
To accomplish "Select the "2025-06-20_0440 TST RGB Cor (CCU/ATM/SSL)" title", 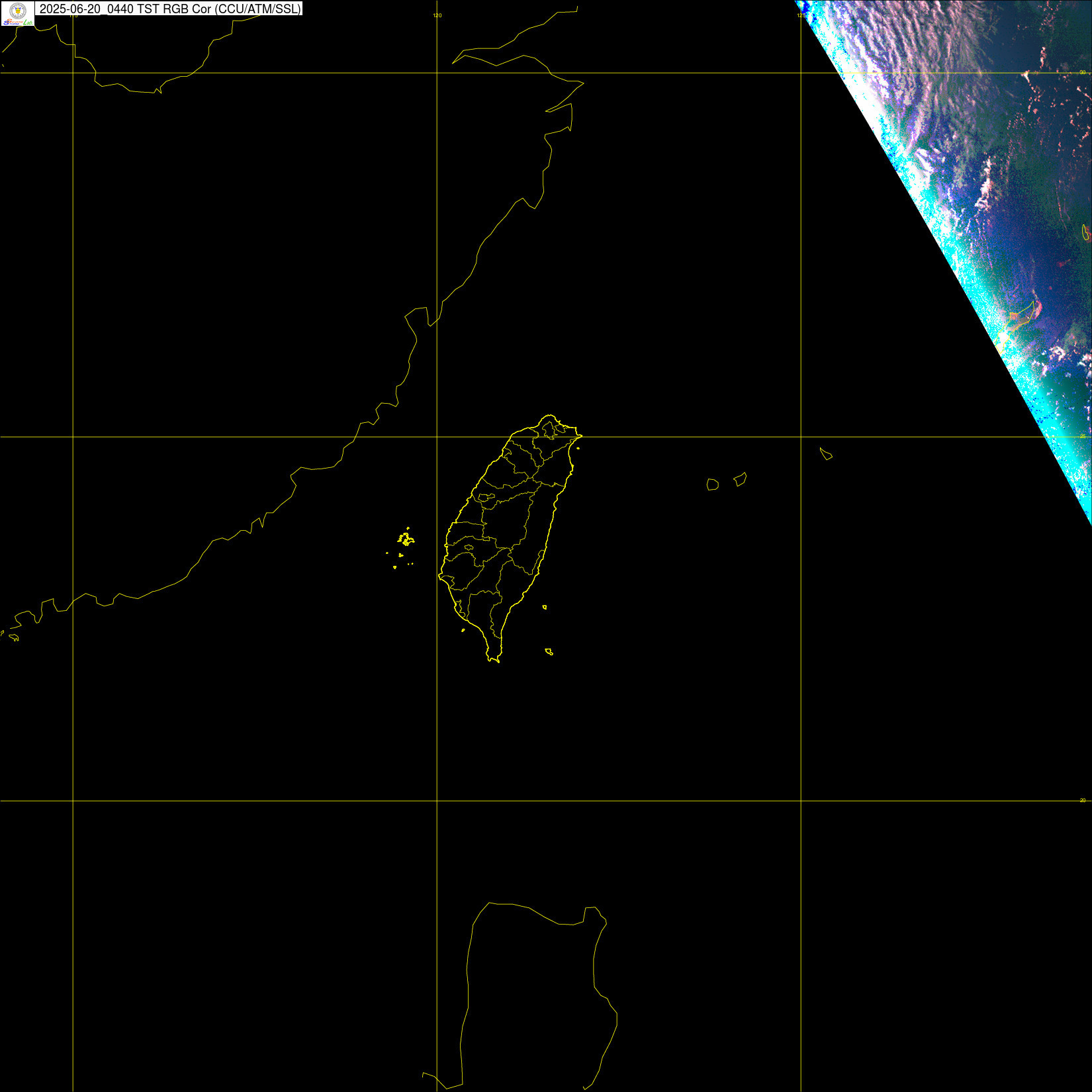I will (x=170, y=9).
